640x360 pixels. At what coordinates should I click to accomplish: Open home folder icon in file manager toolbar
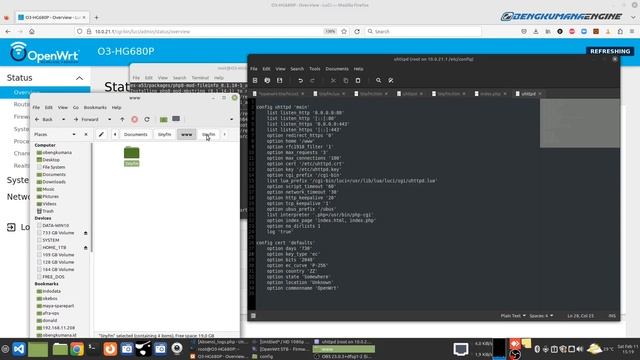click(x=164, y=119)
